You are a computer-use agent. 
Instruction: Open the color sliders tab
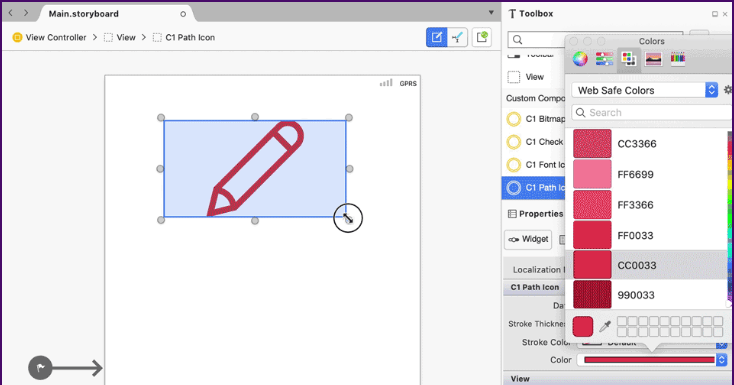point(604,59)
